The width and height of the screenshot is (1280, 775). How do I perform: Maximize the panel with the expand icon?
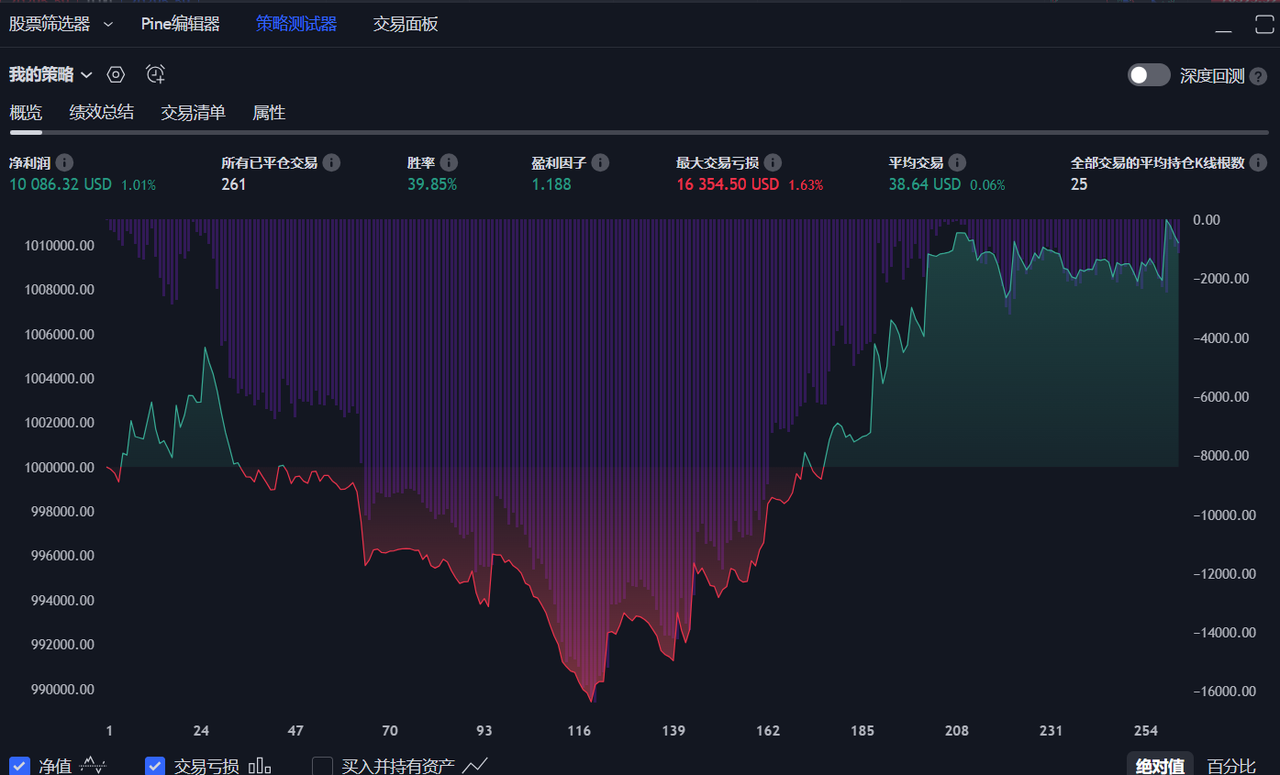point(1264,25)
